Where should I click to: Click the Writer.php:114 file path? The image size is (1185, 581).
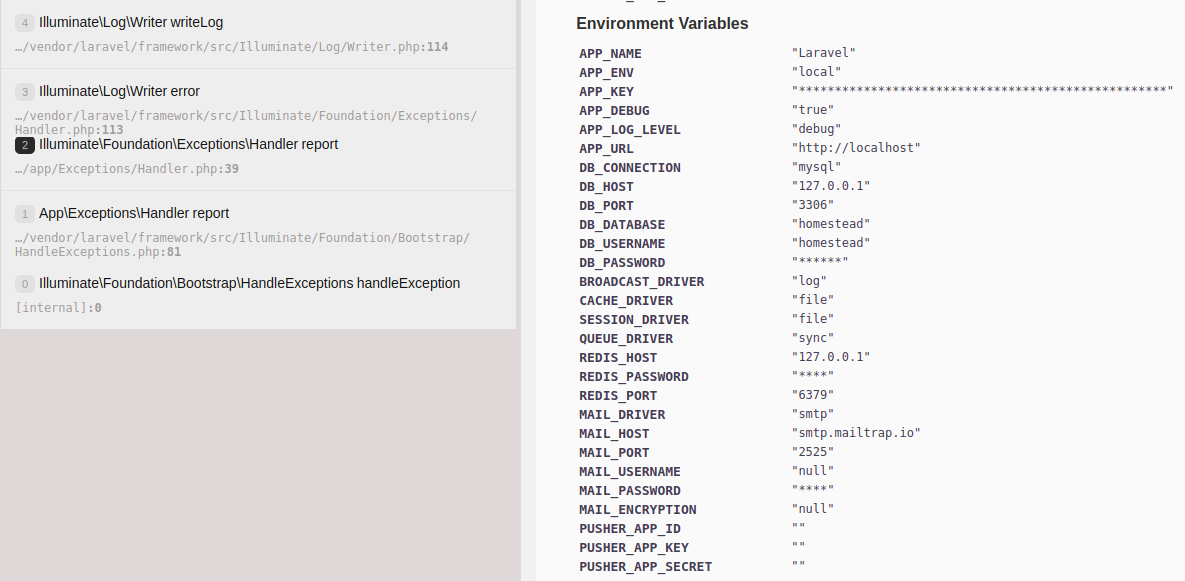[x=231, y=47]
